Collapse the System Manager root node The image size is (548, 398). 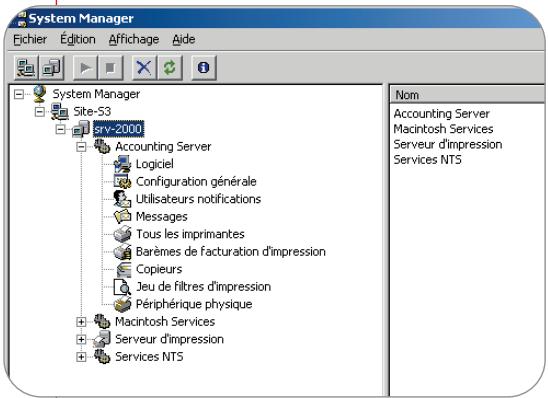pyautogui.click(x=19, y=94)
